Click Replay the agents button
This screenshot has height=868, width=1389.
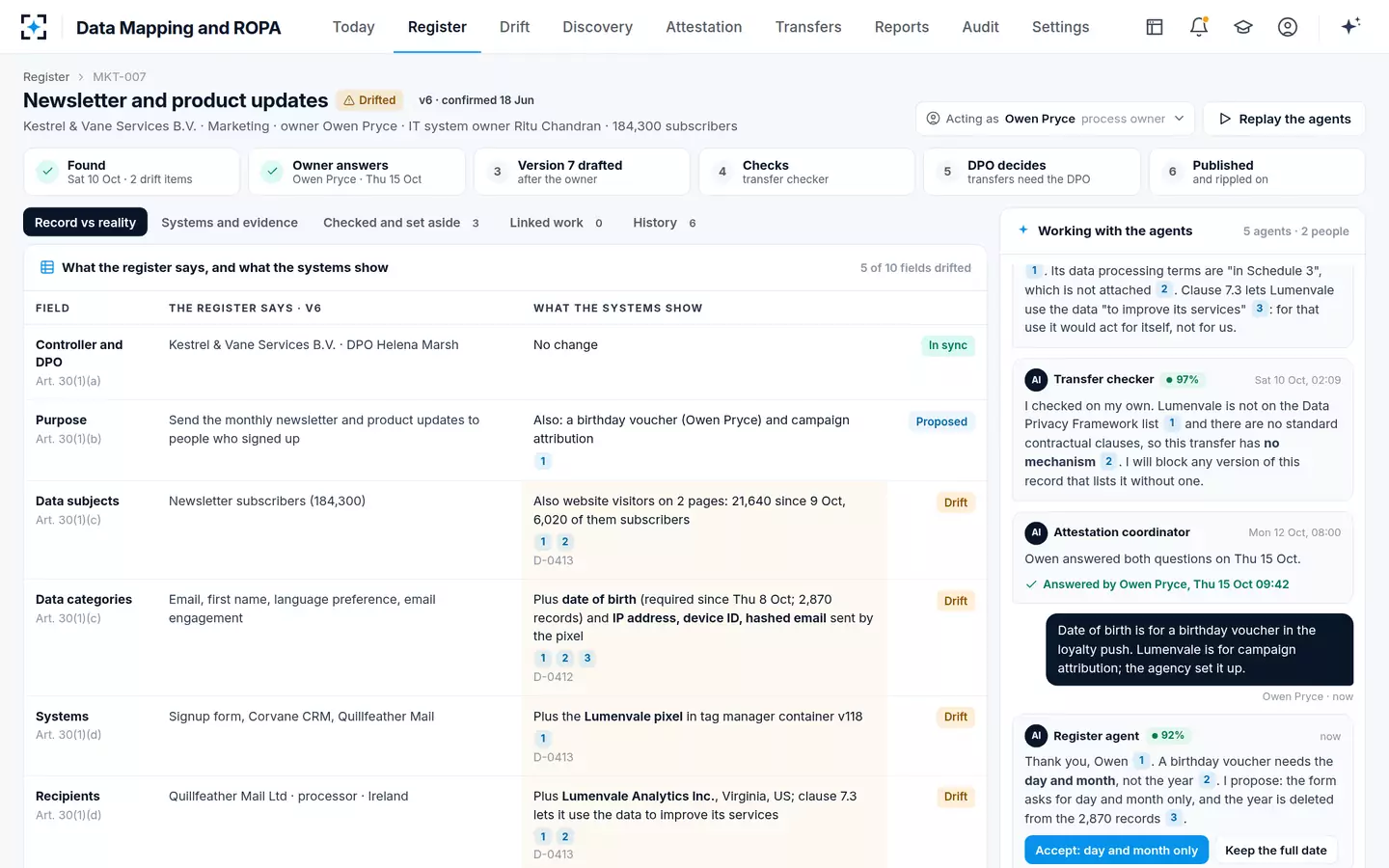1284,119
